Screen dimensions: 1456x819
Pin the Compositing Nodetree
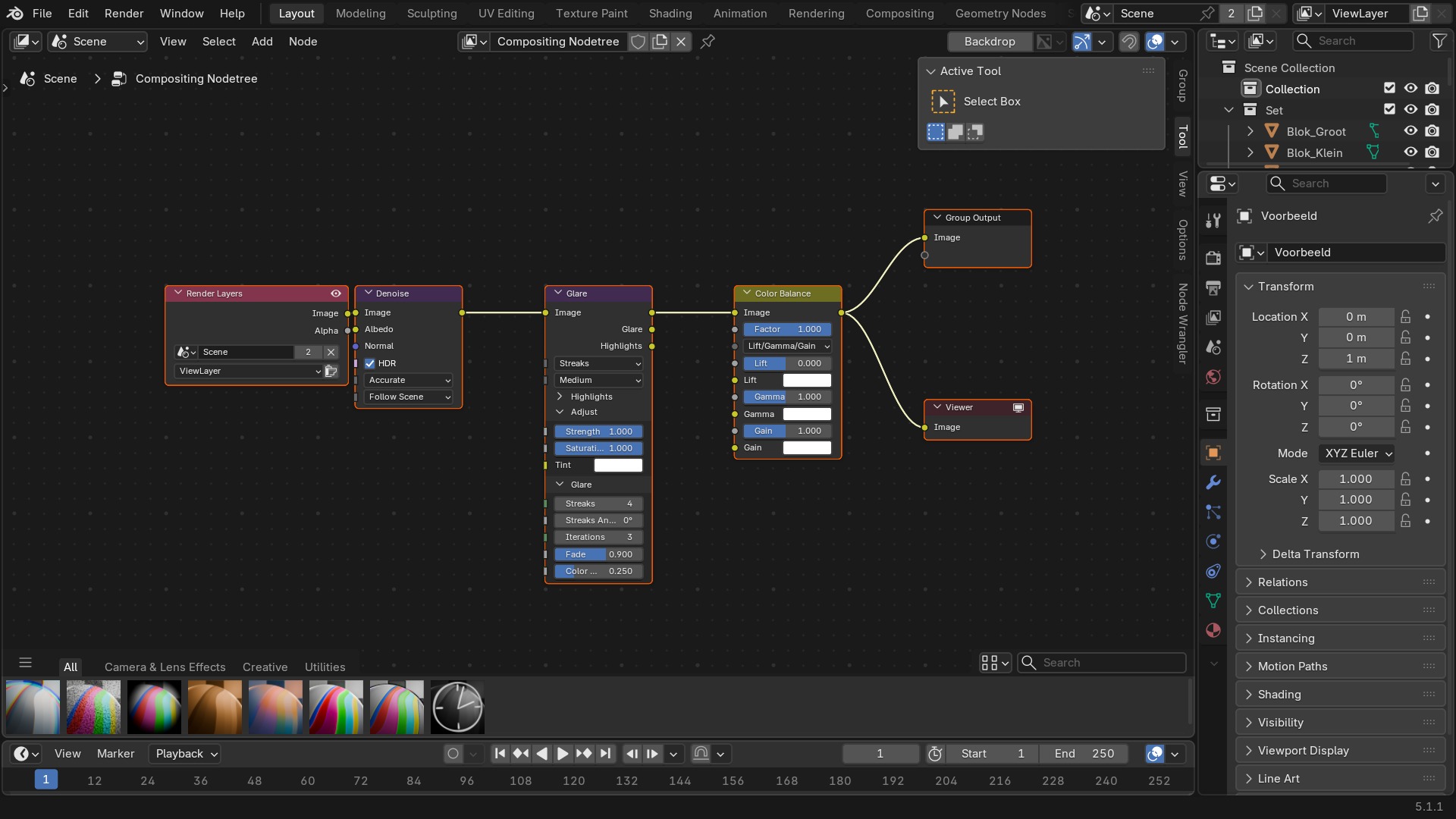(708, 42)
